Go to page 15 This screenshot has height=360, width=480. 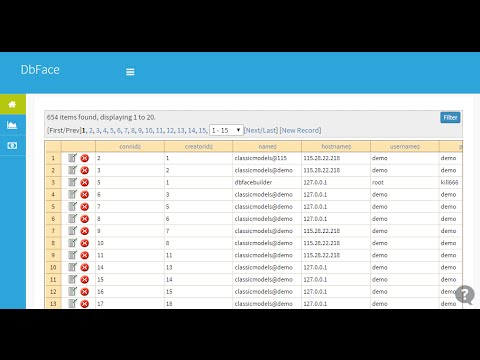[202, 130]
